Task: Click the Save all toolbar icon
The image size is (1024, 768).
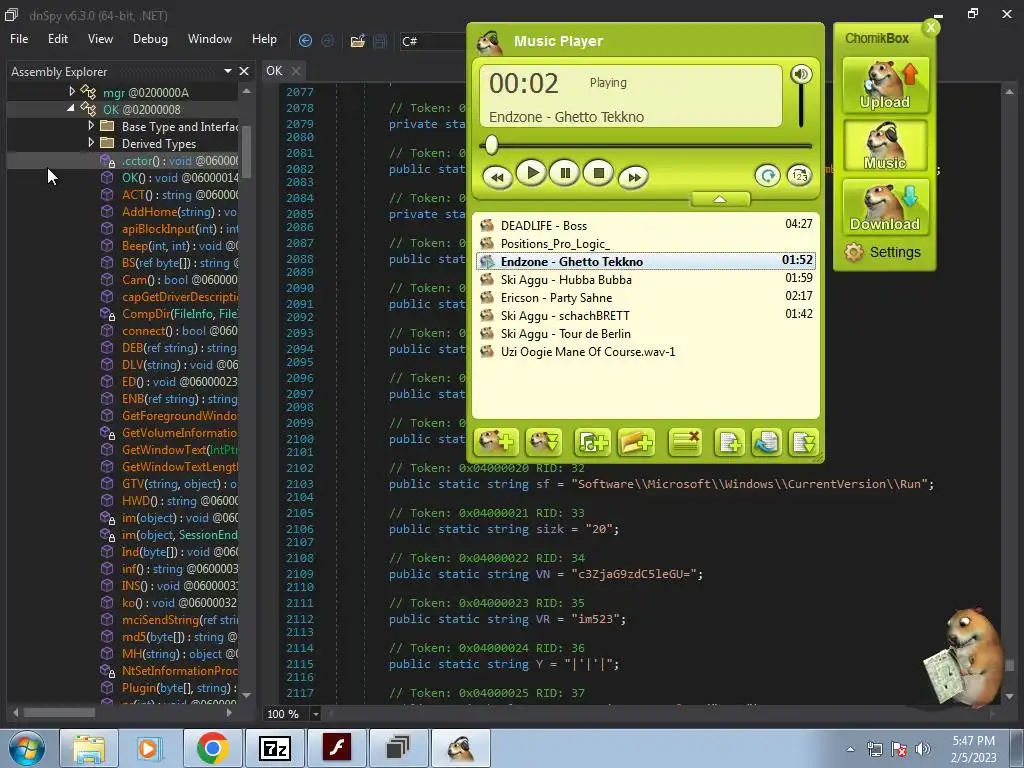Action: click(380, 41)
